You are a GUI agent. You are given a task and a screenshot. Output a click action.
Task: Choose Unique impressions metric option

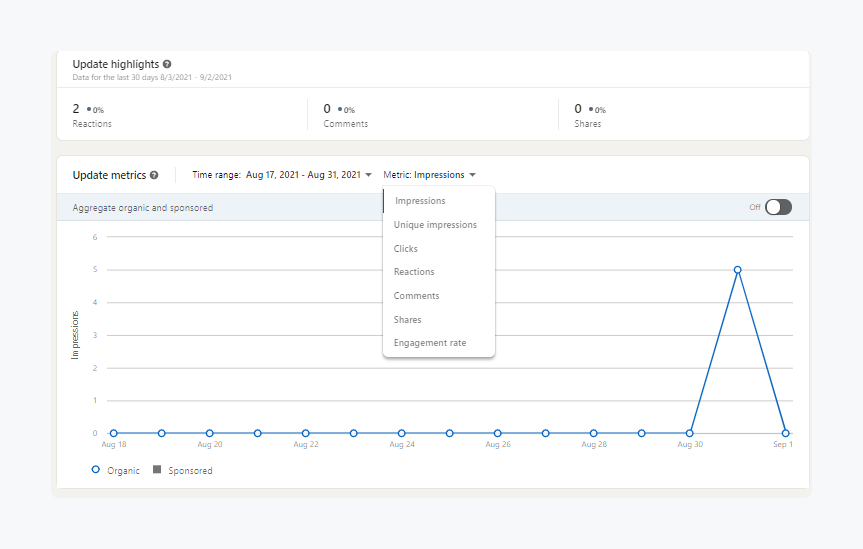point(435,225)
